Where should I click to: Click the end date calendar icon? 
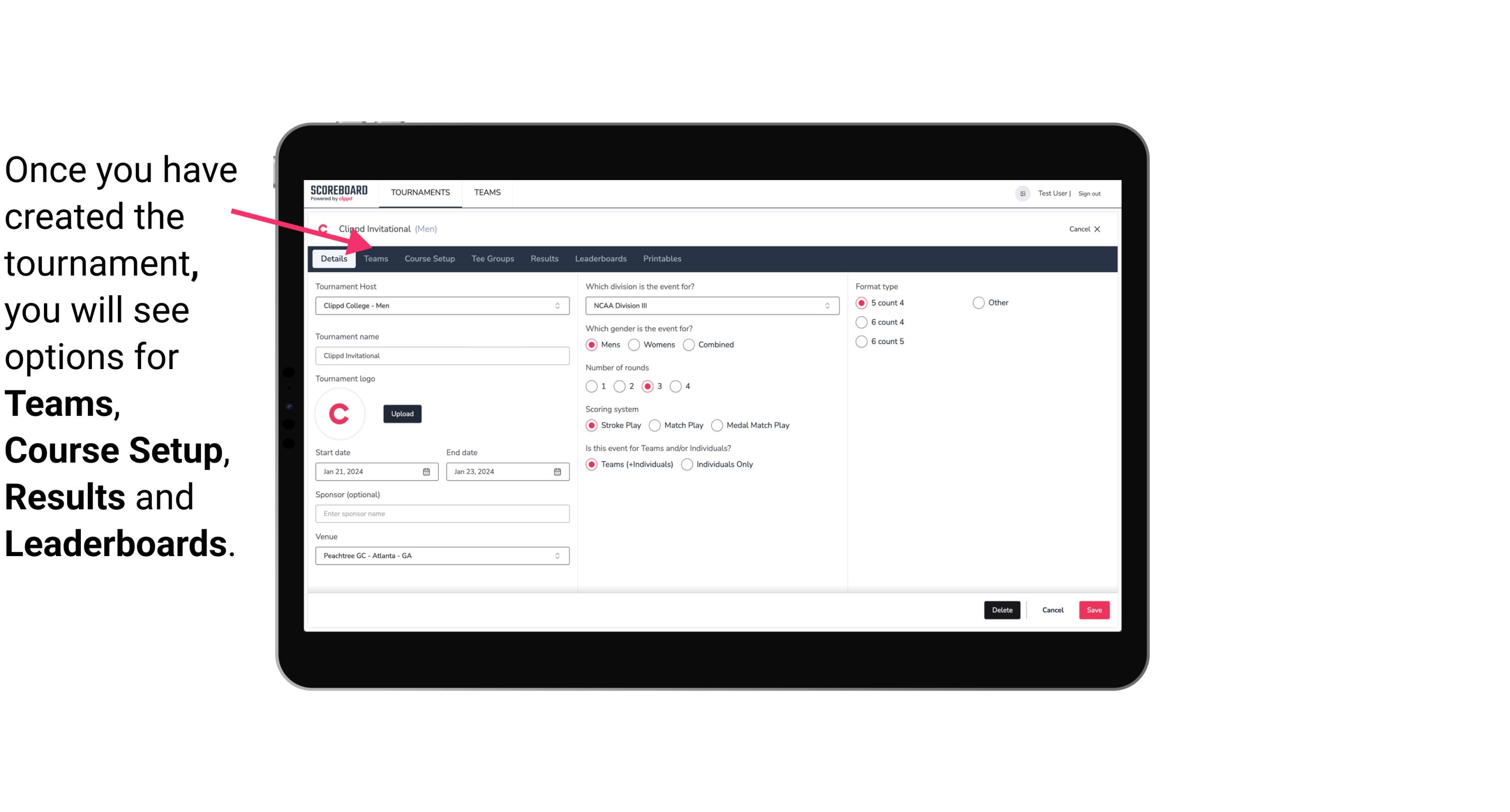[x=558, y=471]
